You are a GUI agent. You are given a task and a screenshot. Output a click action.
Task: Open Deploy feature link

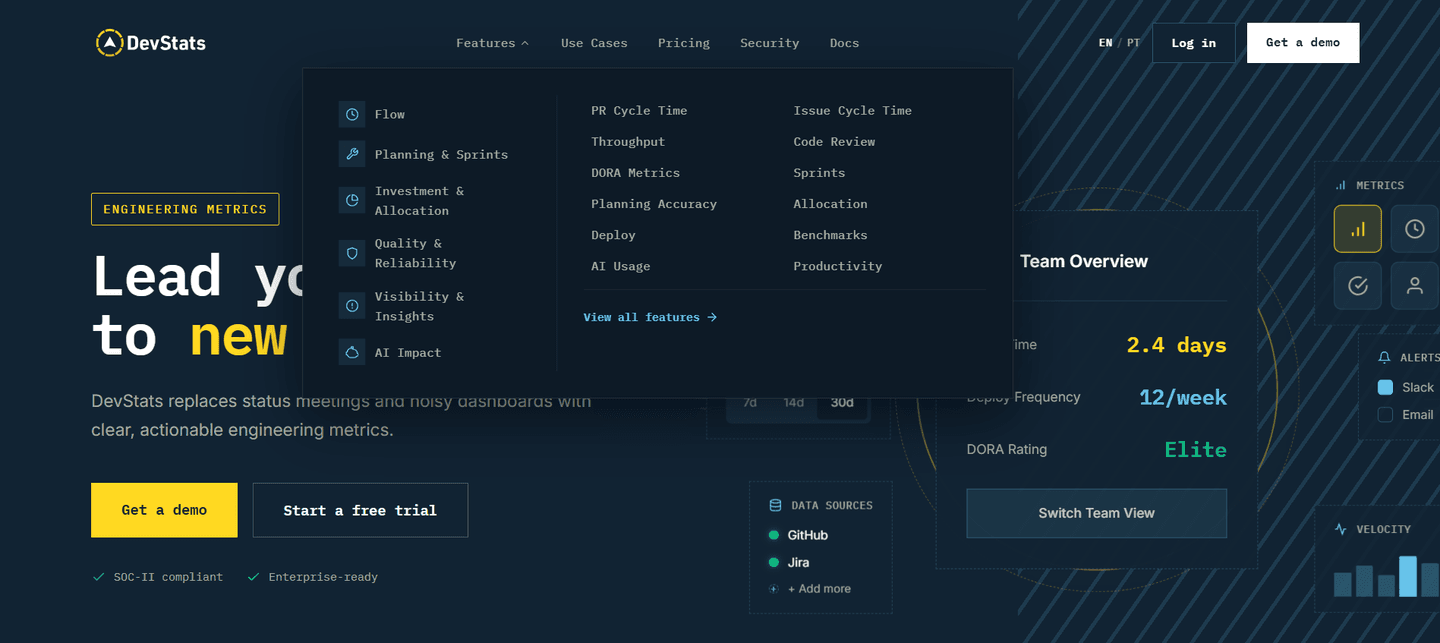pyautogui.click(x=613, y=235)
